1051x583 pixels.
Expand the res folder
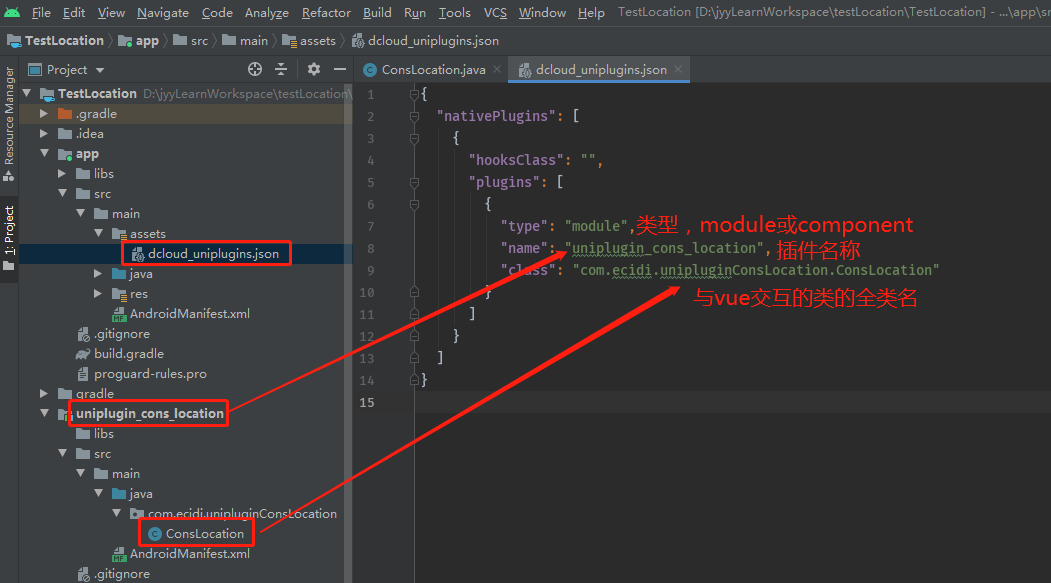[x=99, y=294]
